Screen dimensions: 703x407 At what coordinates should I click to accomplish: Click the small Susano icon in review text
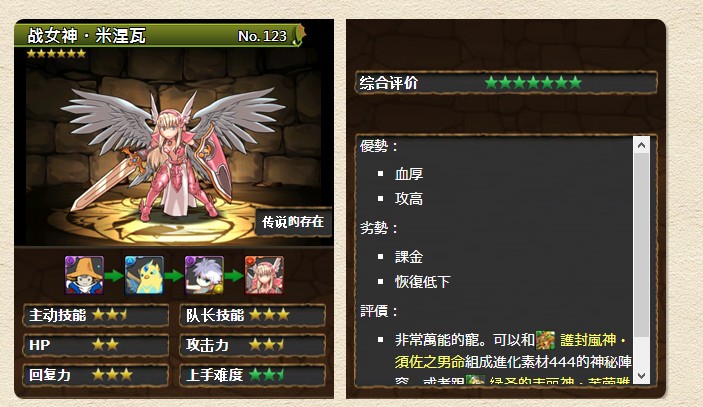[545, 340]
